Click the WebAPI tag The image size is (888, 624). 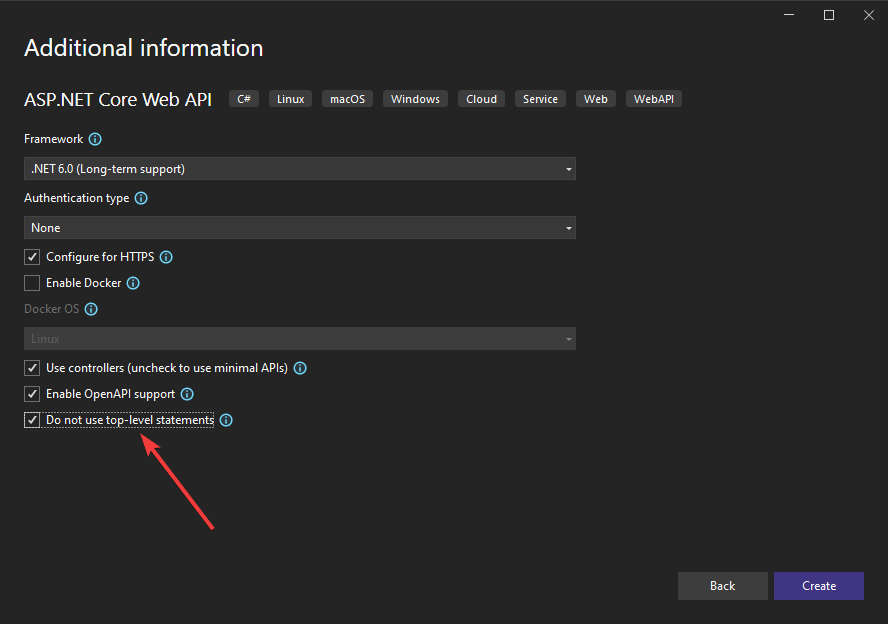(x=654, y=99)
